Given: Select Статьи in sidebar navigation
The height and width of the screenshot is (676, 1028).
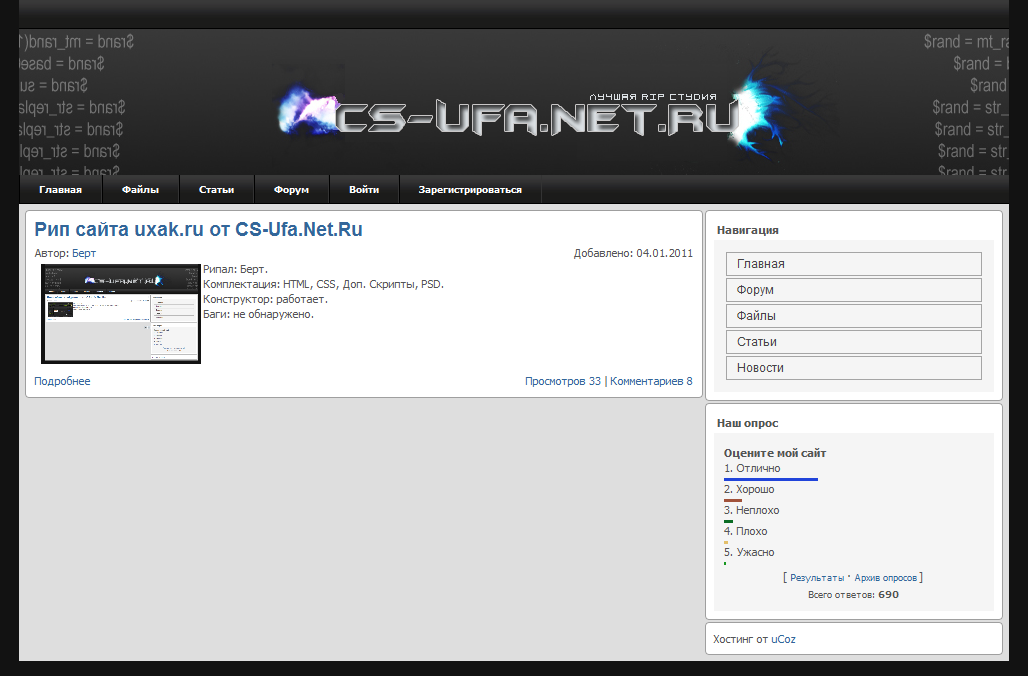Looking at the screenshot, I should click(x=853, y=342).
